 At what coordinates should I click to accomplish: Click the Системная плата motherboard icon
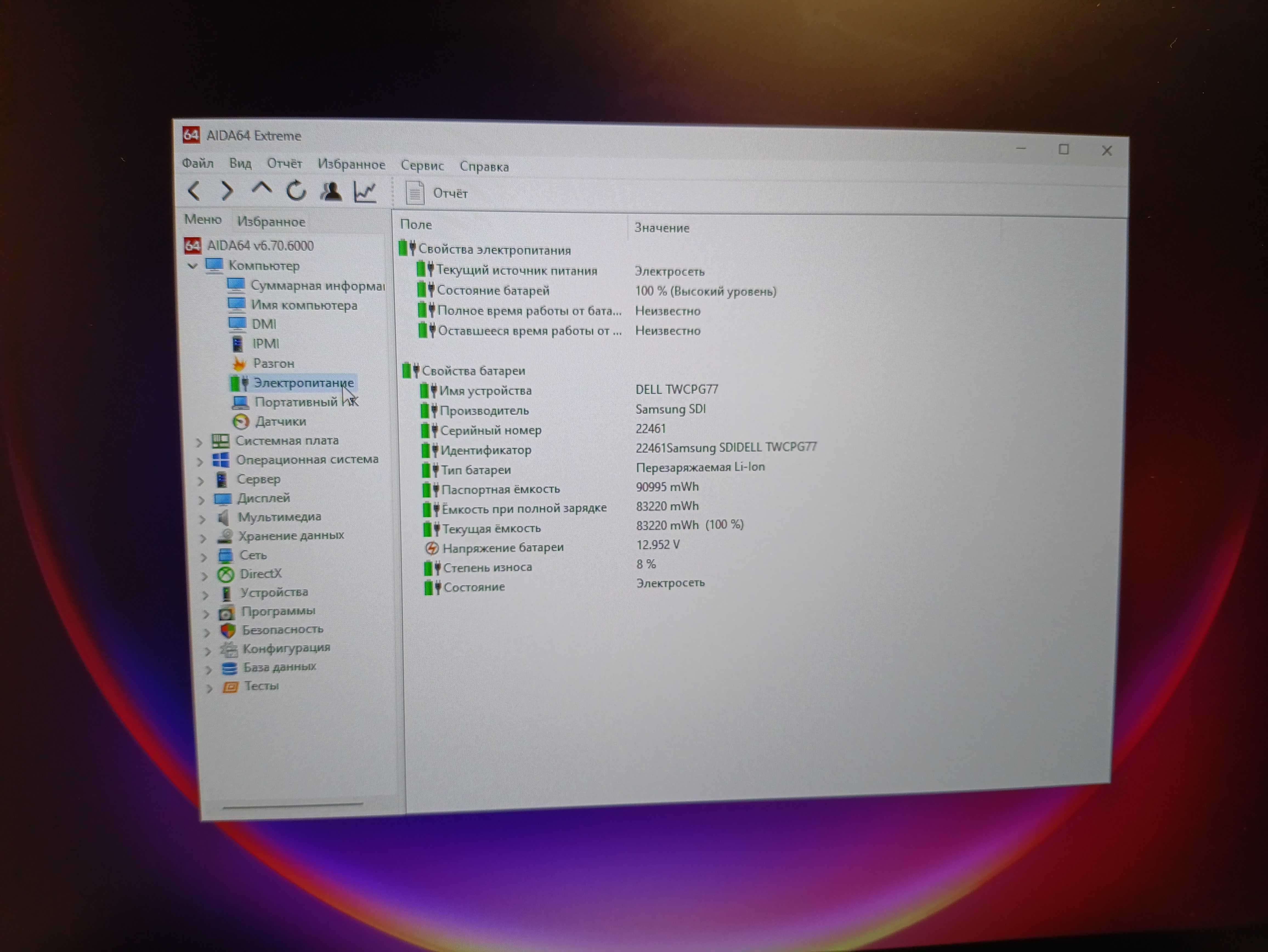click(x=220, y=441)
